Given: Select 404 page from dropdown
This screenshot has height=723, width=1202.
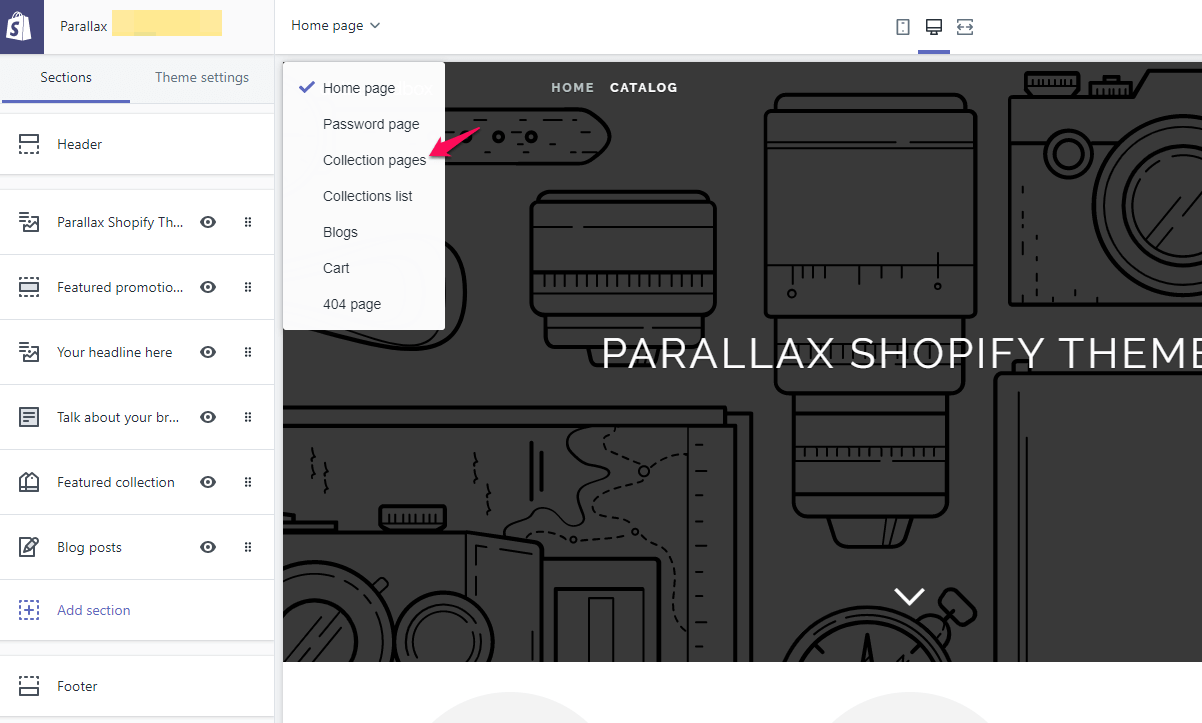Looking at the screenshot, I should (364, 304).
